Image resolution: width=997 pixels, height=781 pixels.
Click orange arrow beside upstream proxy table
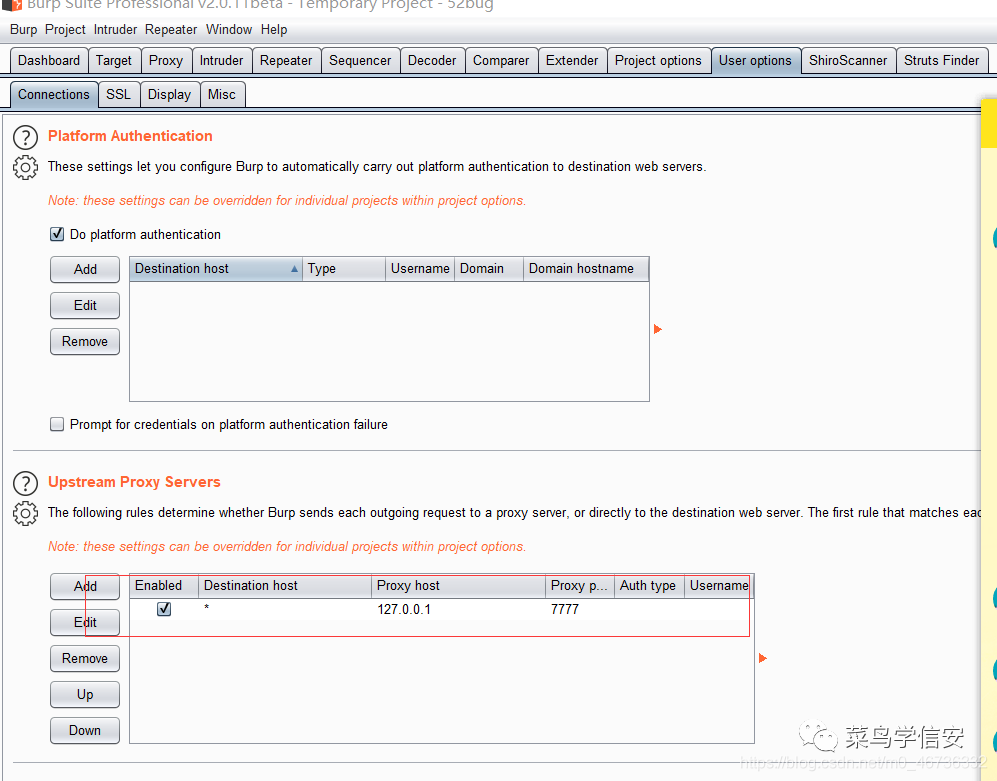[x=763, y=658]
